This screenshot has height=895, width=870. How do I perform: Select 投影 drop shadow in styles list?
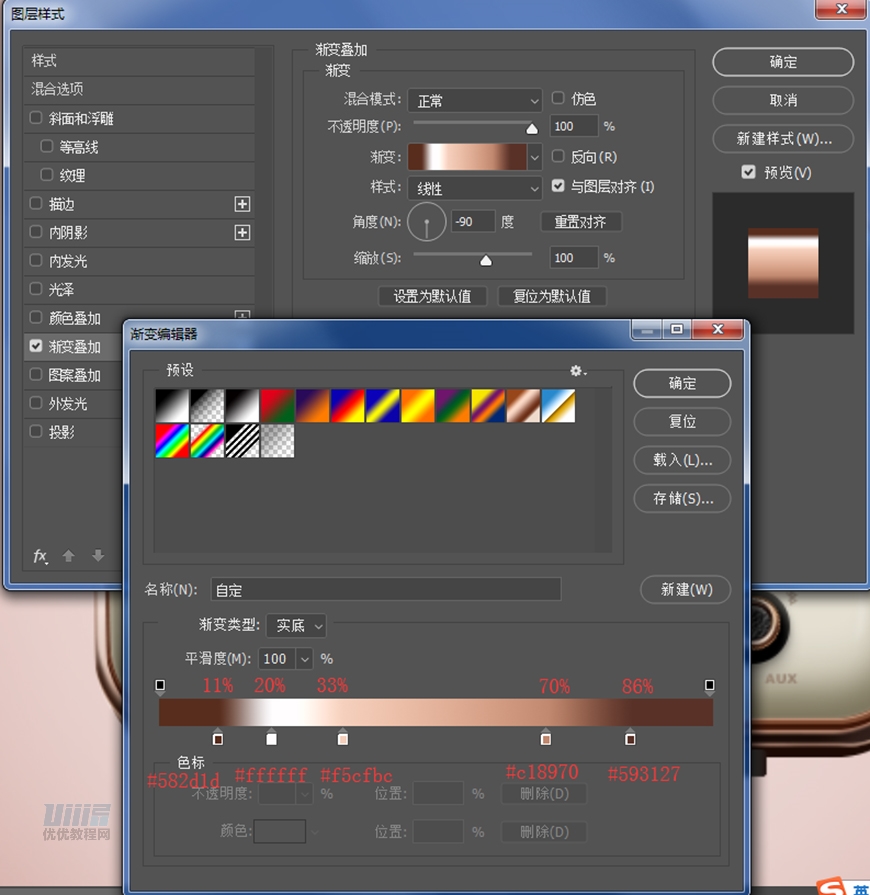62,432
